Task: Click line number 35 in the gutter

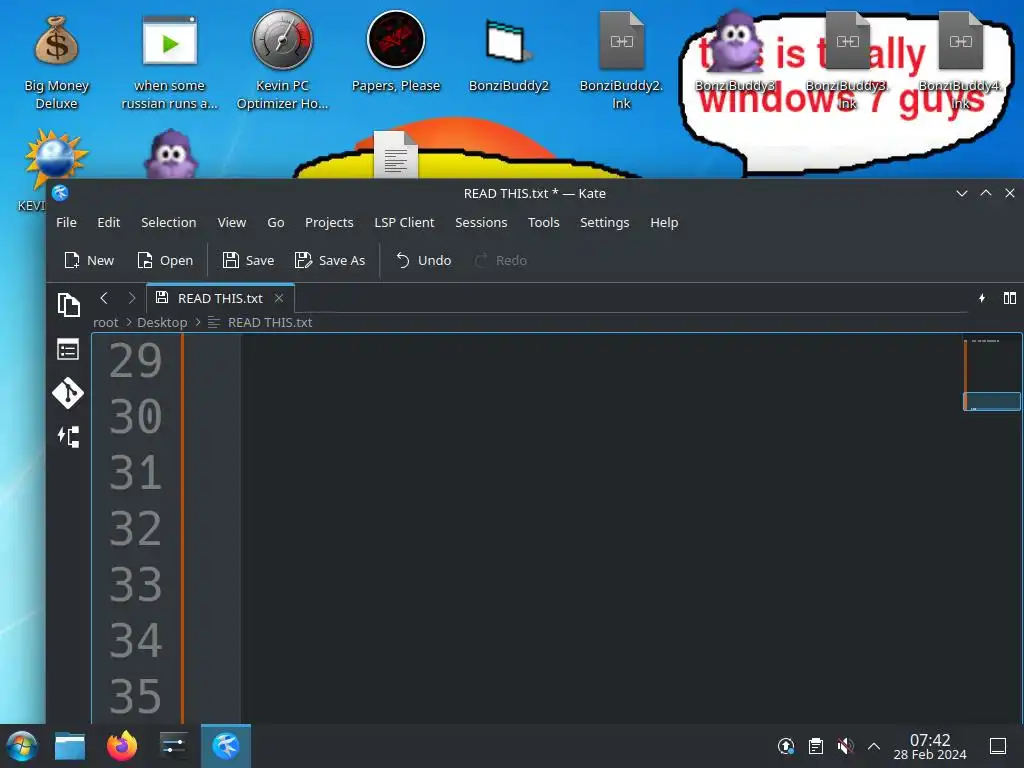Action: 135,697
